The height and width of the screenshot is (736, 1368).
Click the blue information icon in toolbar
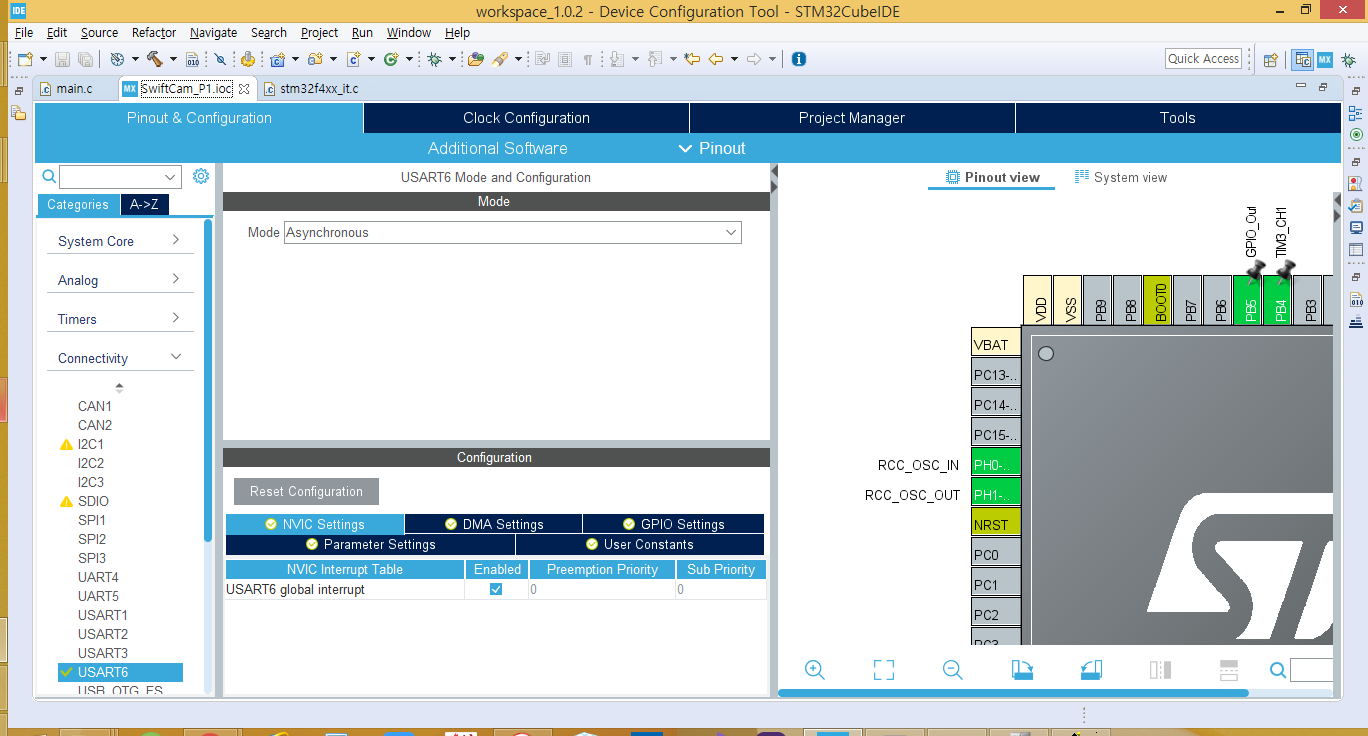click(798, 59)
